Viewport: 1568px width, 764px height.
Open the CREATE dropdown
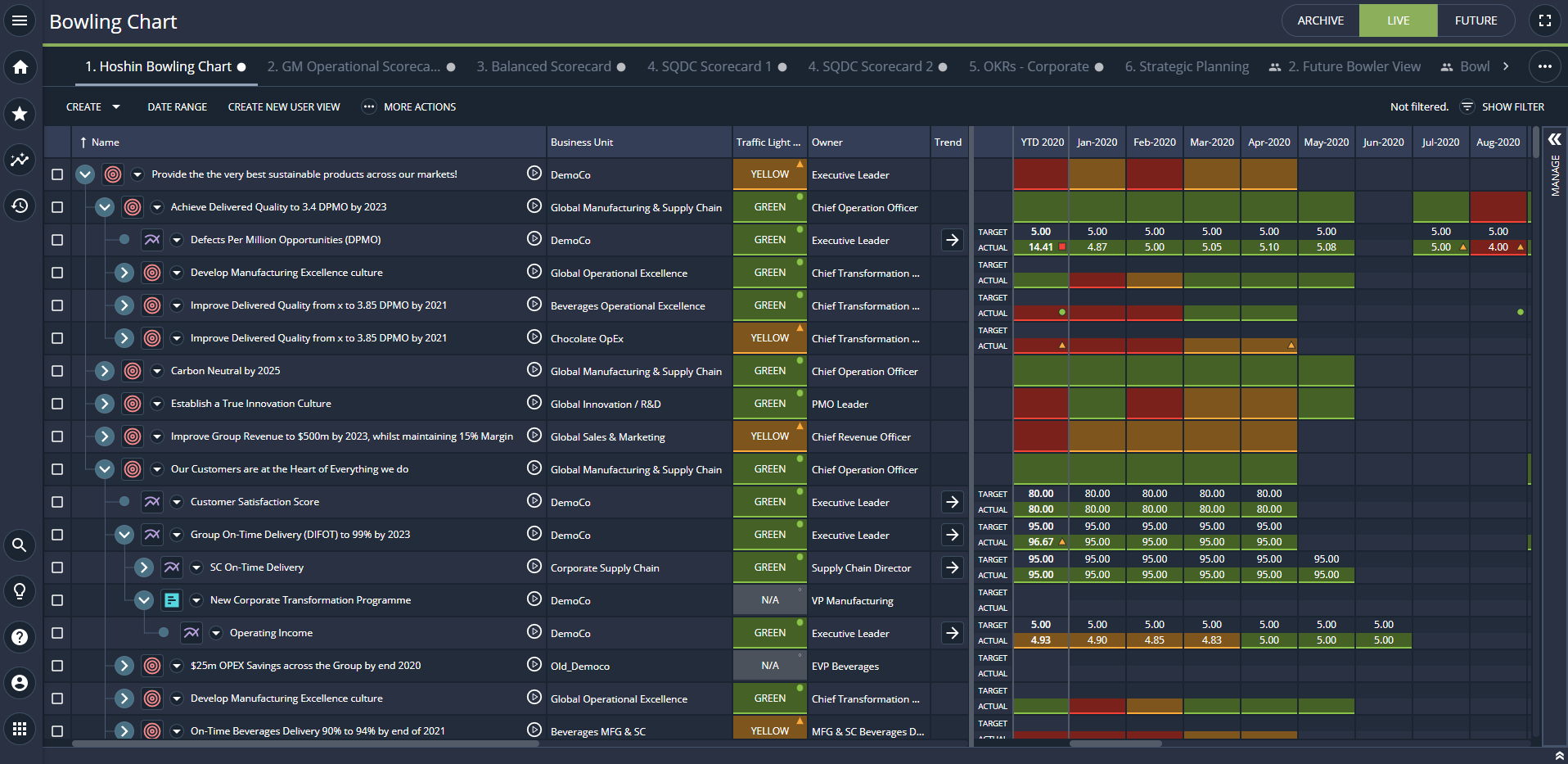[x=92, y=107]
